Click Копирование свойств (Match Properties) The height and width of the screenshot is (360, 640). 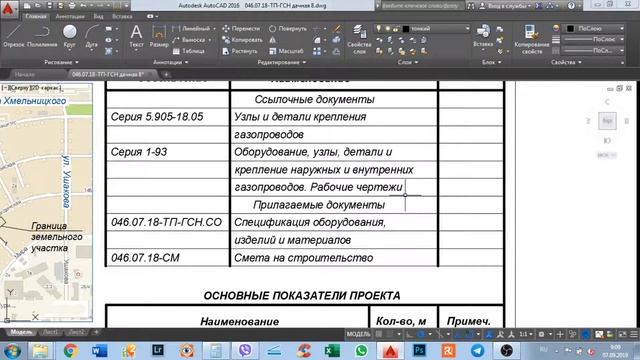(x=531, y=39)
